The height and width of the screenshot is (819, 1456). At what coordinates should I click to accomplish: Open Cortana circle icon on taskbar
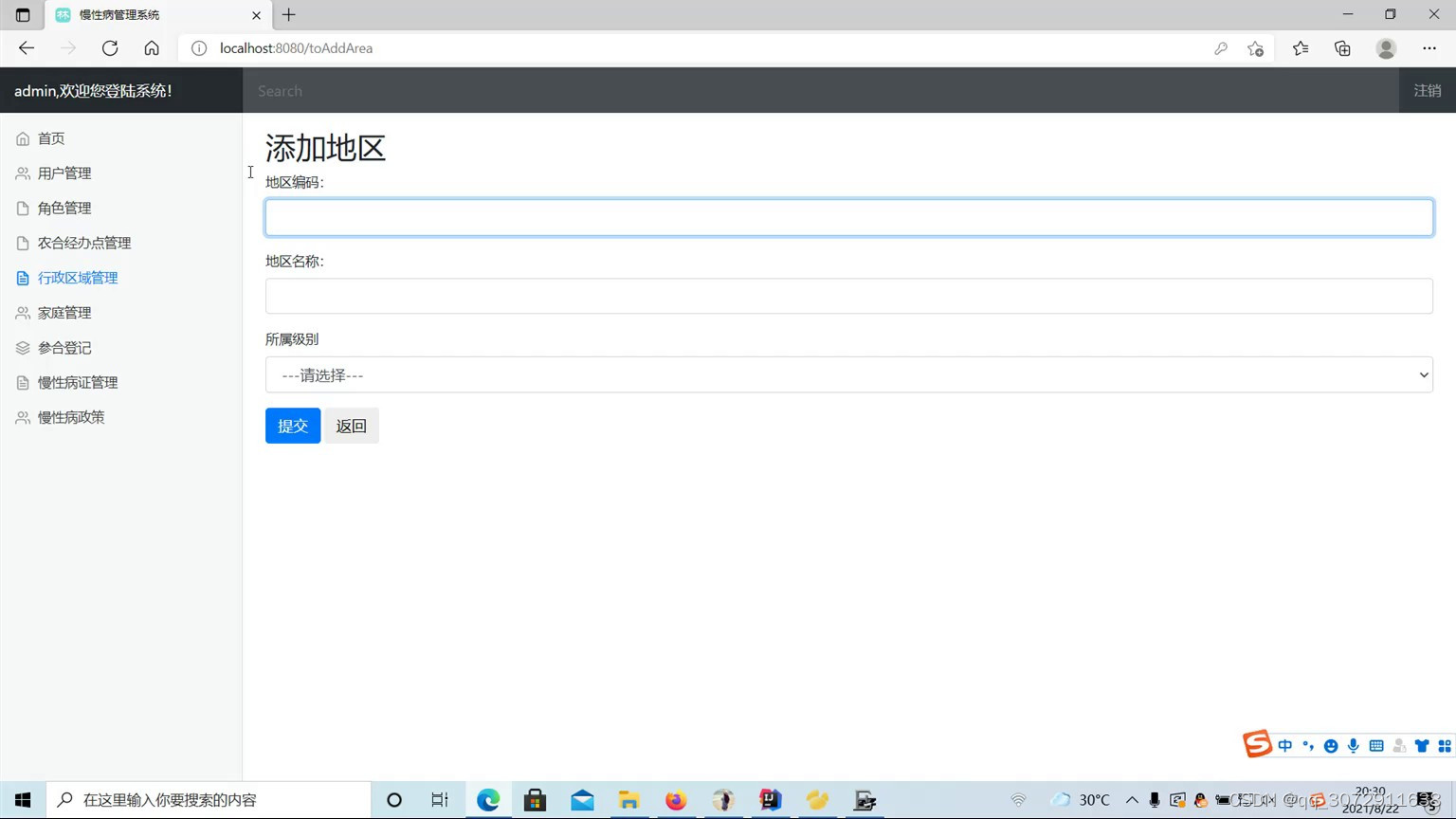tap(394, 800)
